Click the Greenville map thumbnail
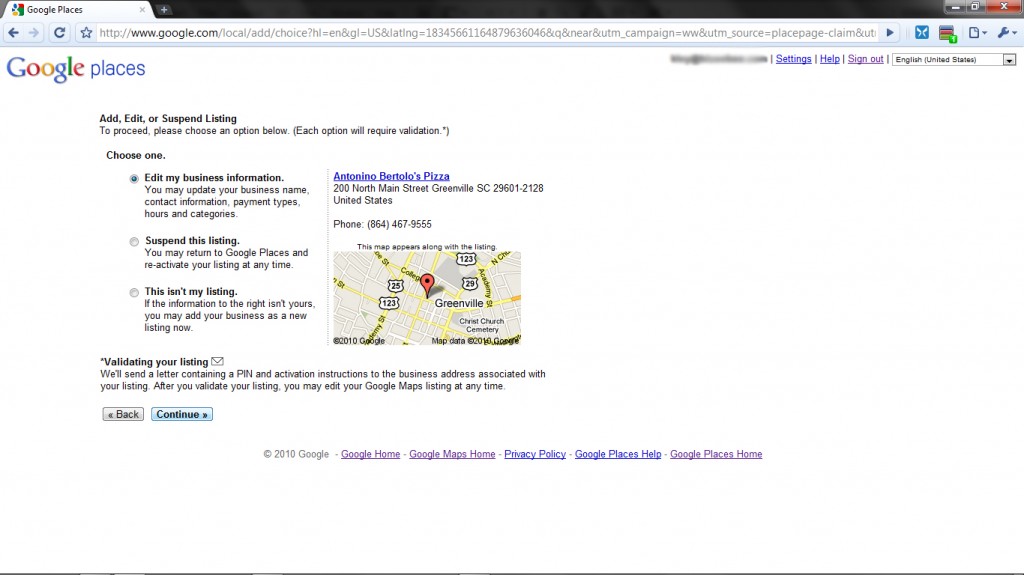The height and width of the screenshot is (575, 1024). point(427,298)
